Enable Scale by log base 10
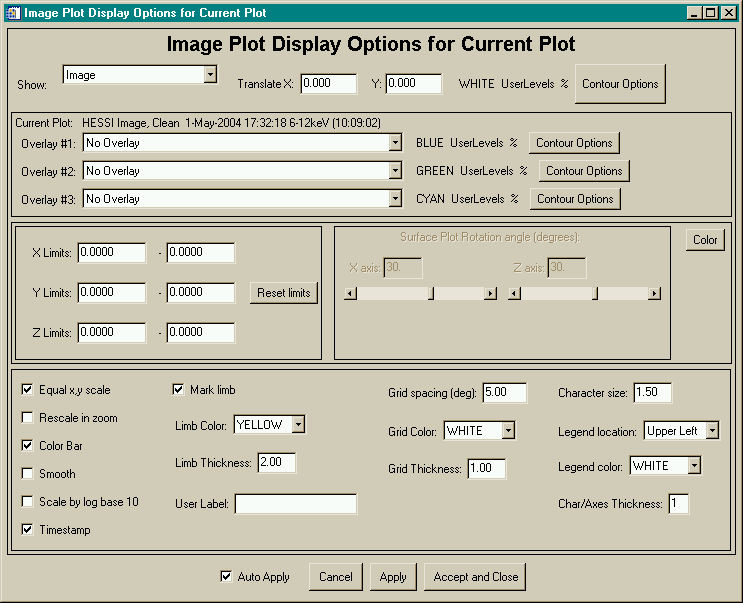This screenshot has height=603, width=743. click(x=28, y=502)
